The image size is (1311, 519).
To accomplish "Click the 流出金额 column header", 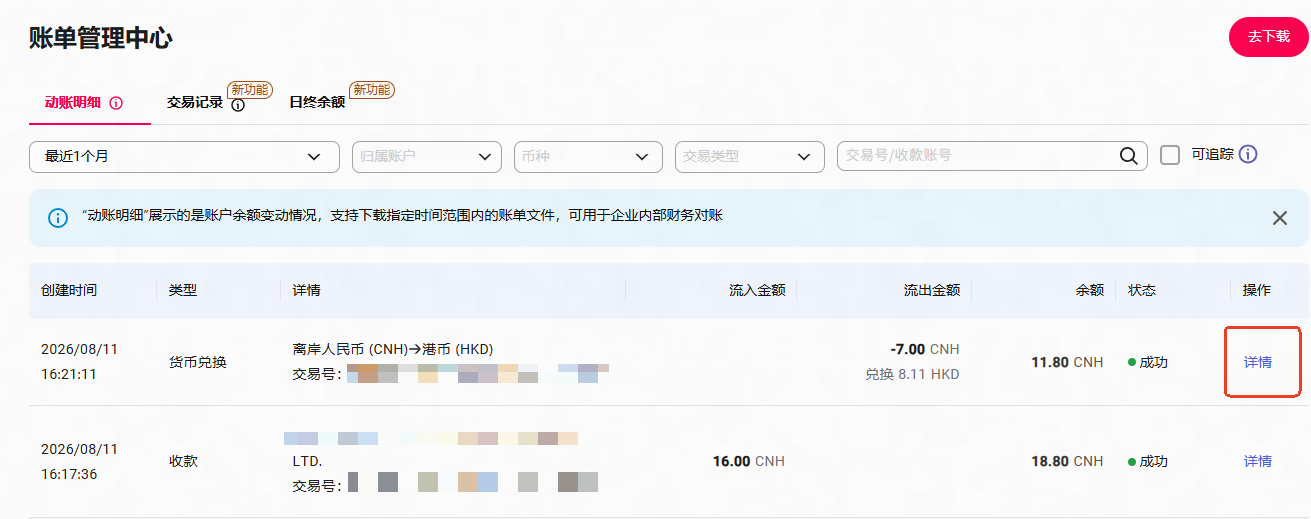I will coord(932,290).
